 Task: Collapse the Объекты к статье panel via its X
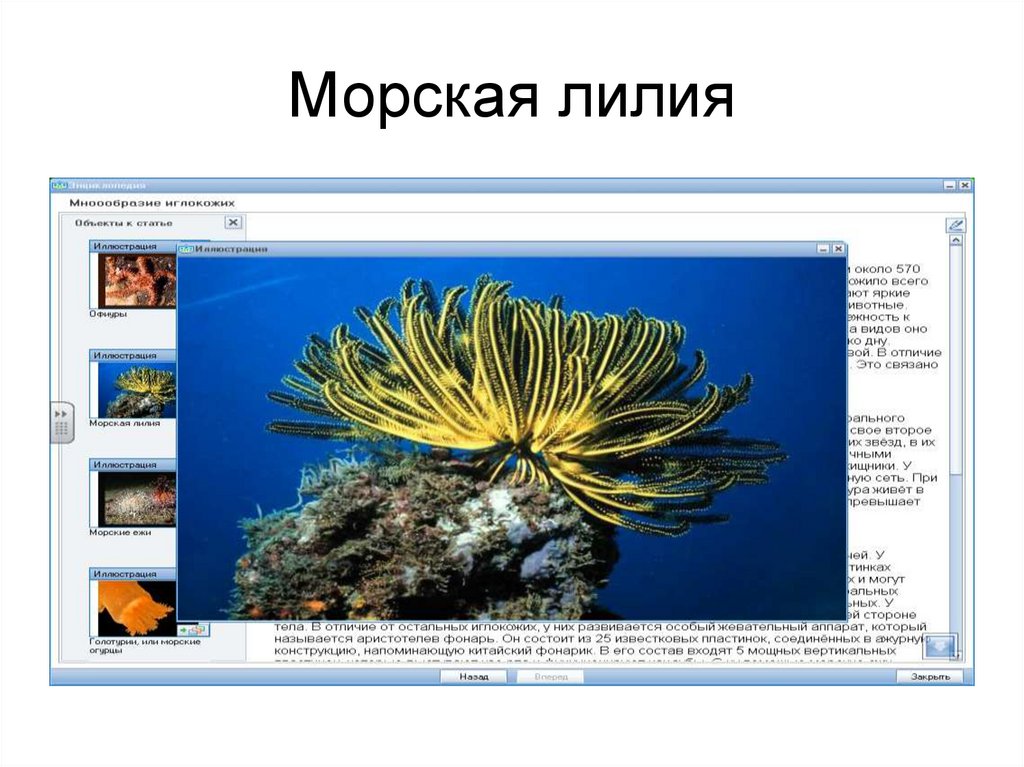[x=232, y=223]
